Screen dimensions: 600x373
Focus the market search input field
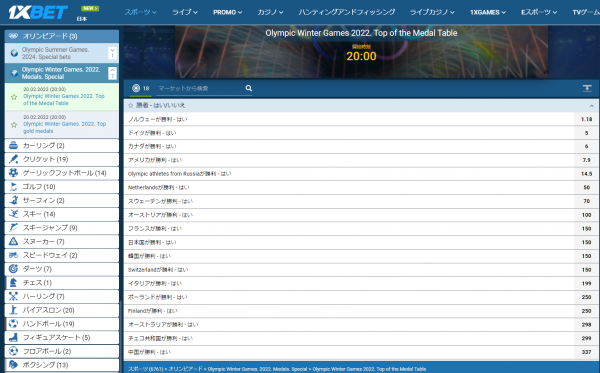pos(199,88)
